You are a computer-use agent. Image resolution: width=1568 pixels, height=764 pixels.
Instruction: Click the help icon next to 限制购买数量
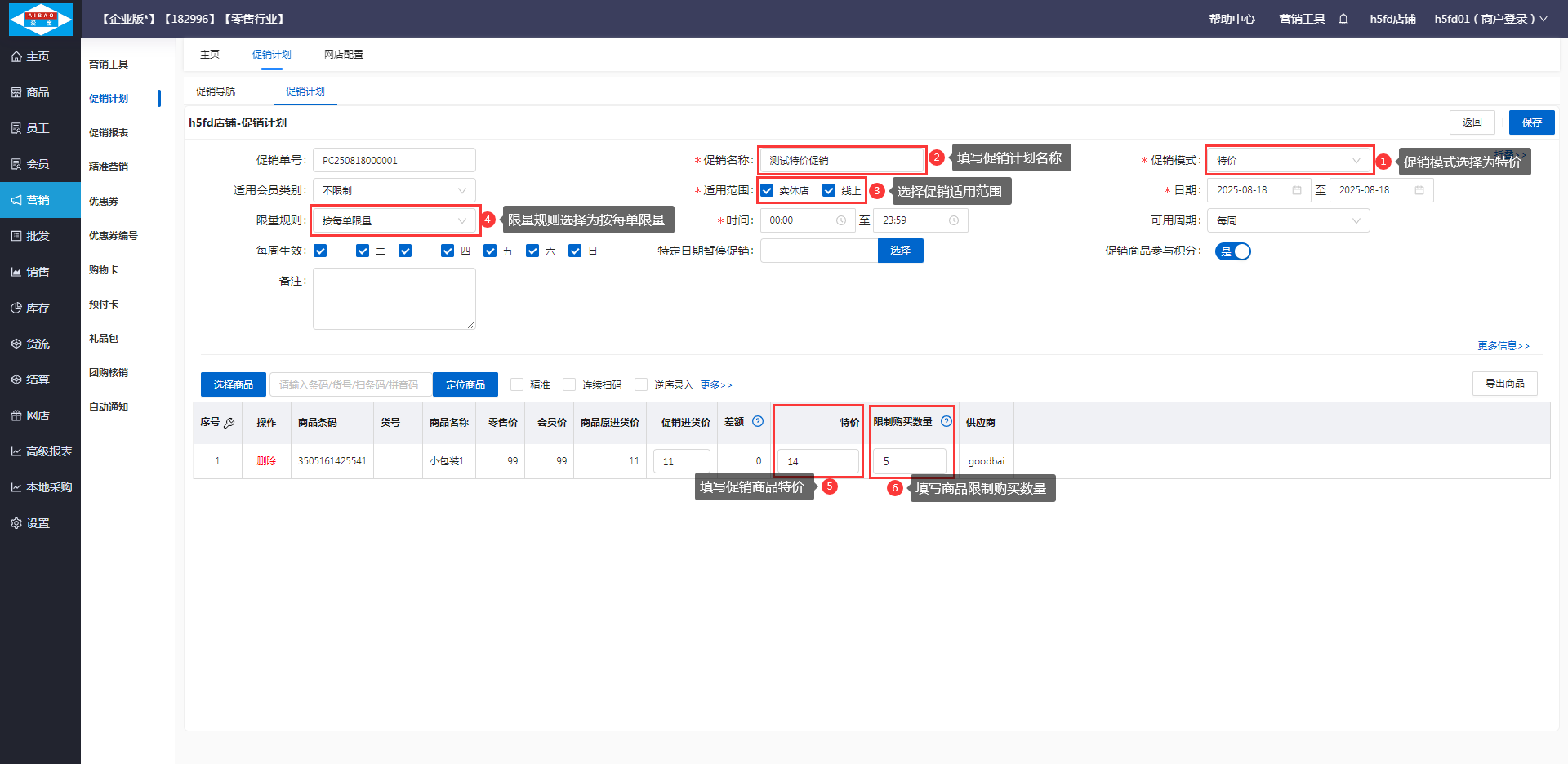click(947, 422)
